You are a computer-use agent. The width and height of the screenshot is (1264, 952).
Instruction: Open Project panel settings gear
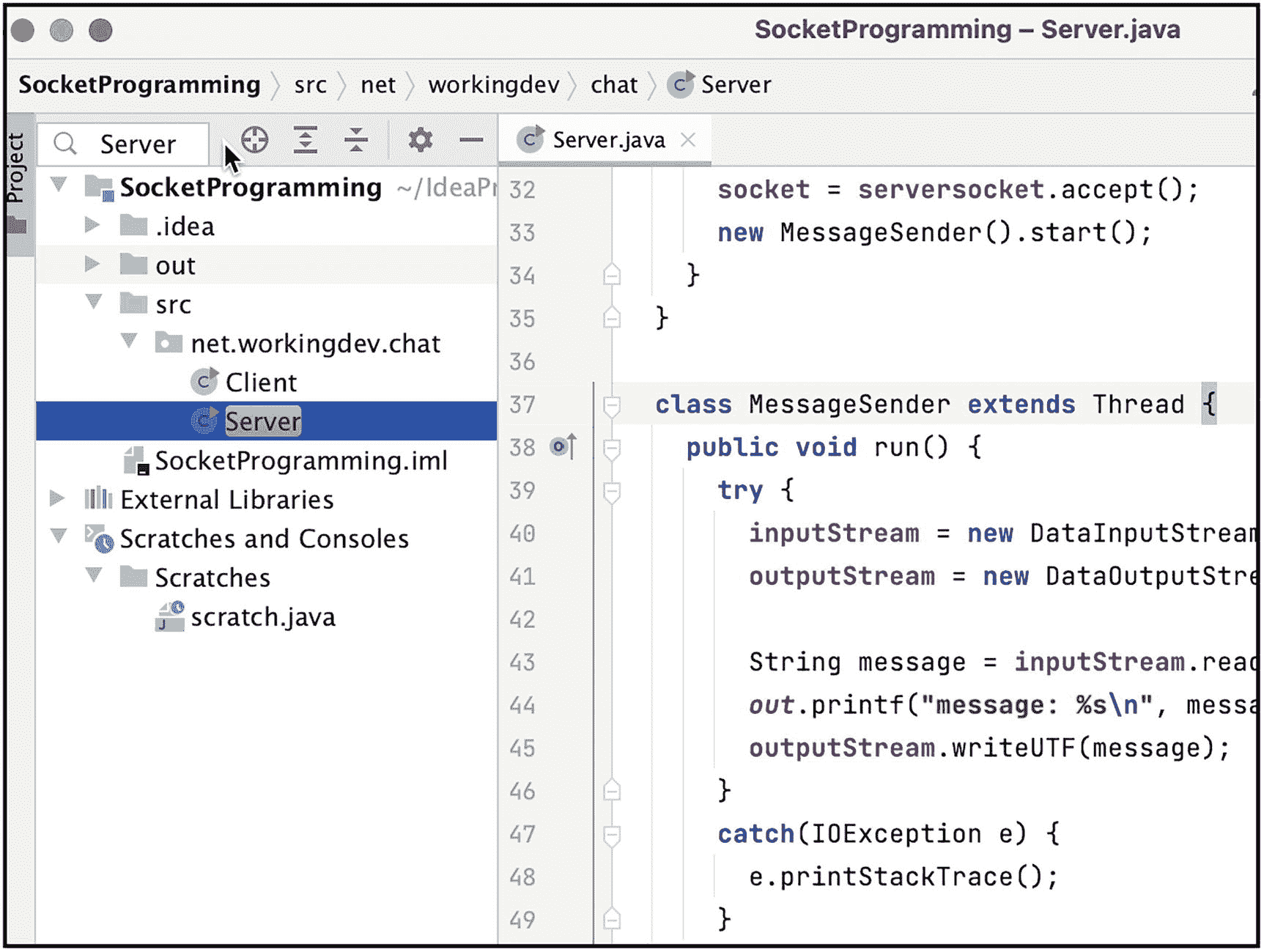point(420,139)
